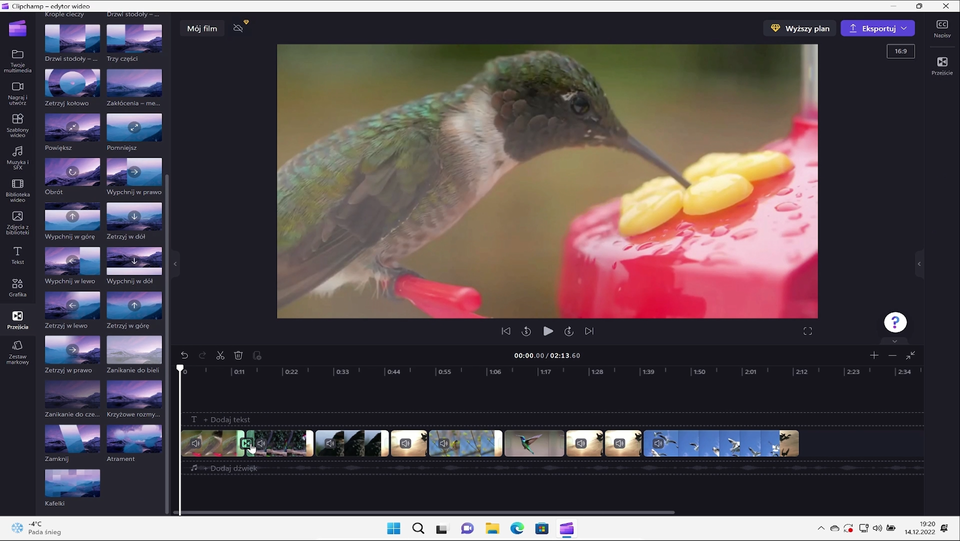Open the Napisy captions panel
The height and width of the screenshot is (541, 960).
pyautogui.click(x=942, y=28)
